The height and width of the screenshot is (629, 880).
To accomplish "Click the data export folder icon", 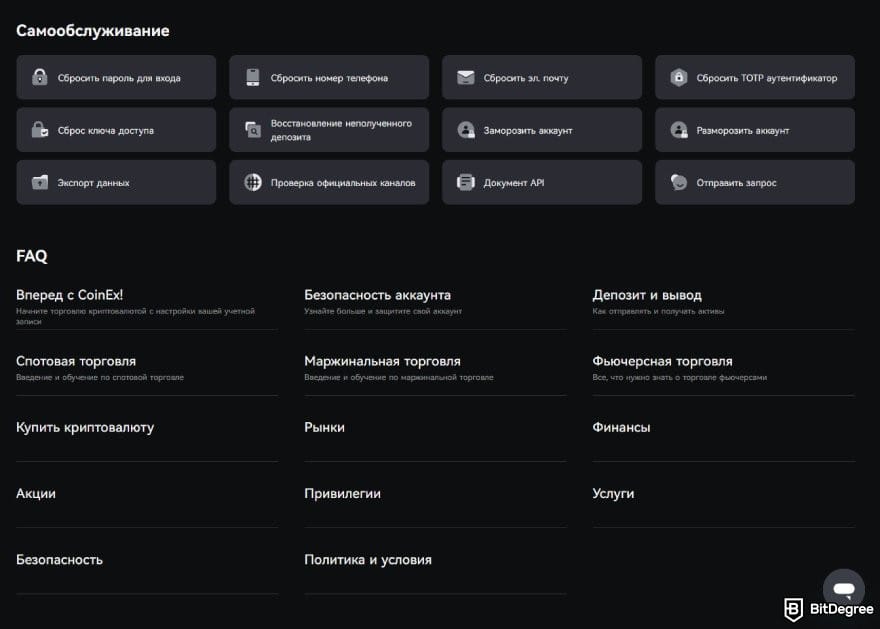I will click(x=39, y=182).
